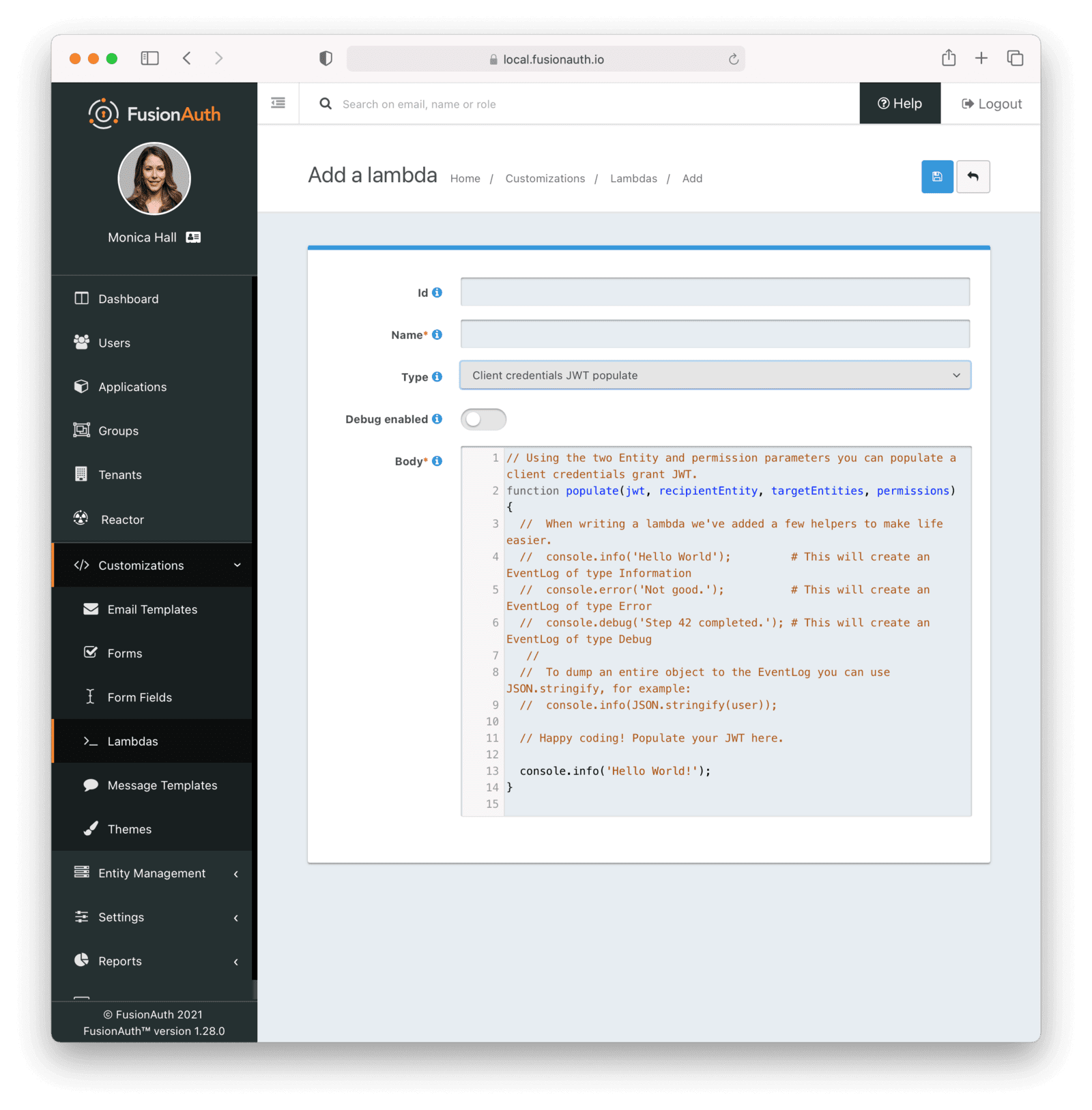Click the Id field info icon
Image resolution: width=1092 pixels, height=1110 pixels.
click(437, 292)
